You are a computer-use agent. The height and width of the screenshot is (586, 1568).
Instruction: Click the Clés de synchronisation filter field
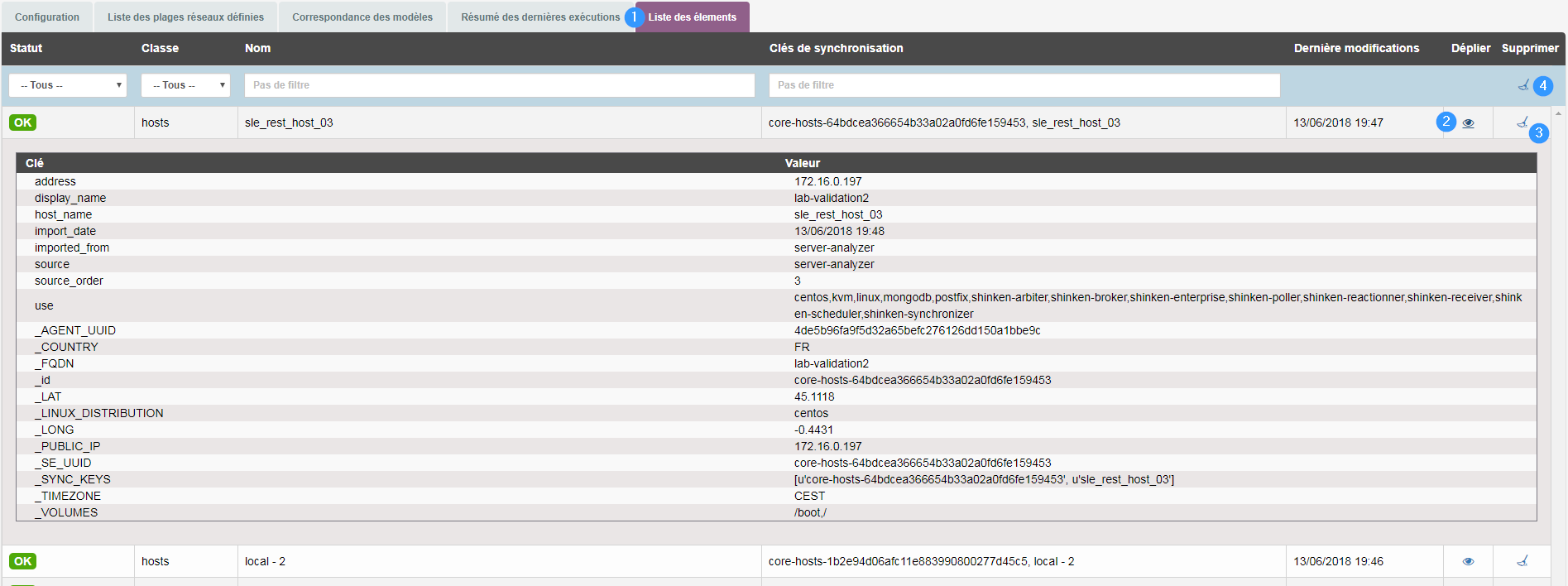point(1024,85)
